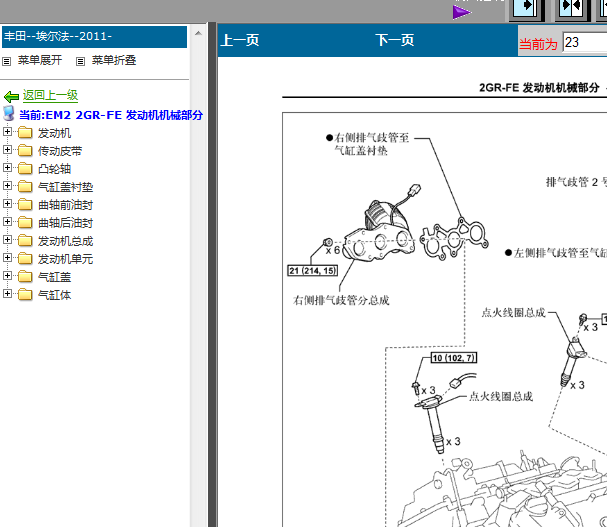Click 当前:EM2 2GR-FE 发动机机械部分 label
Screen dimensions: 607x527
point(111,115)
